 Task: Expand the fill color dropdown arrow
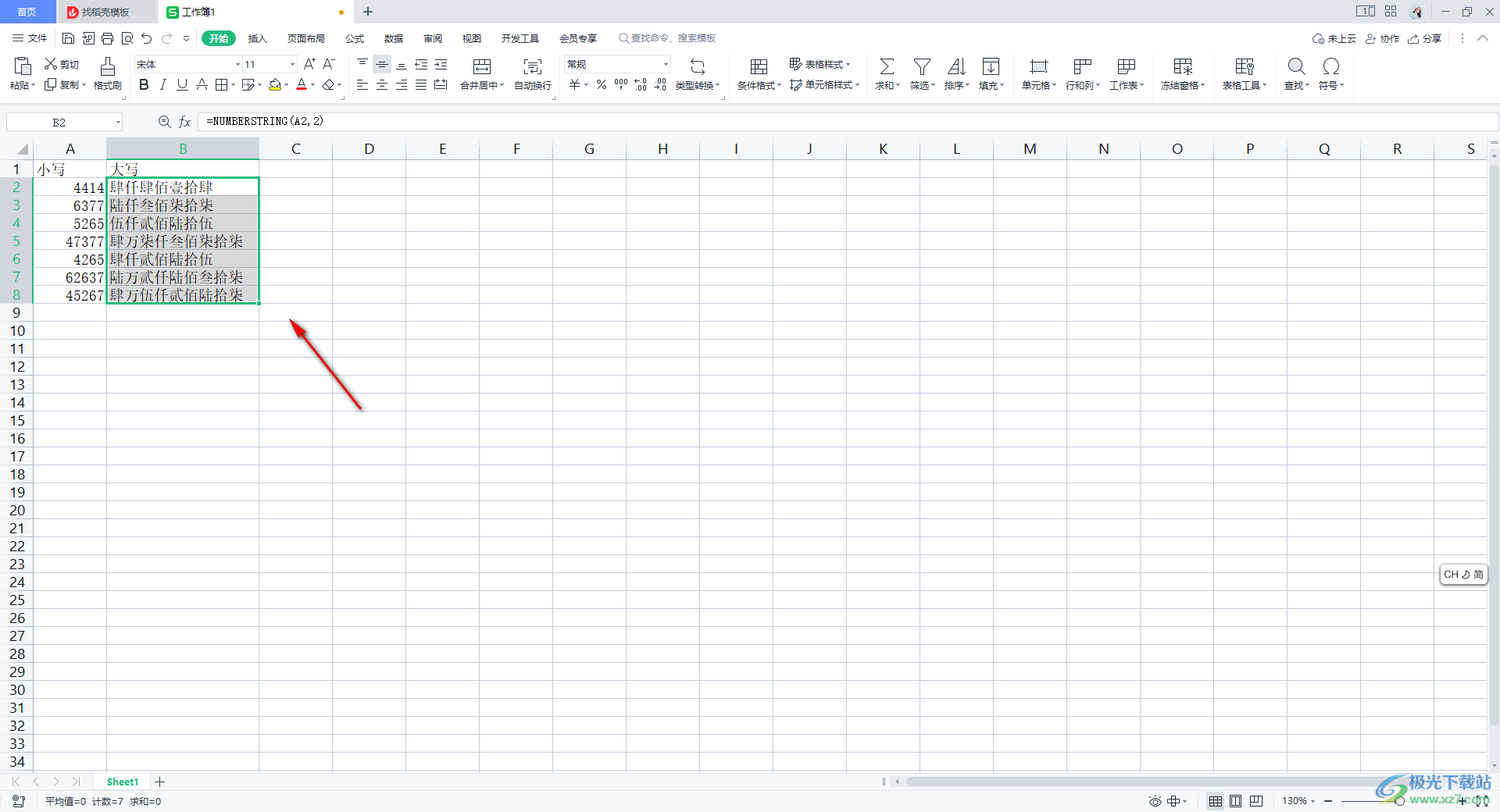point(287,84)
